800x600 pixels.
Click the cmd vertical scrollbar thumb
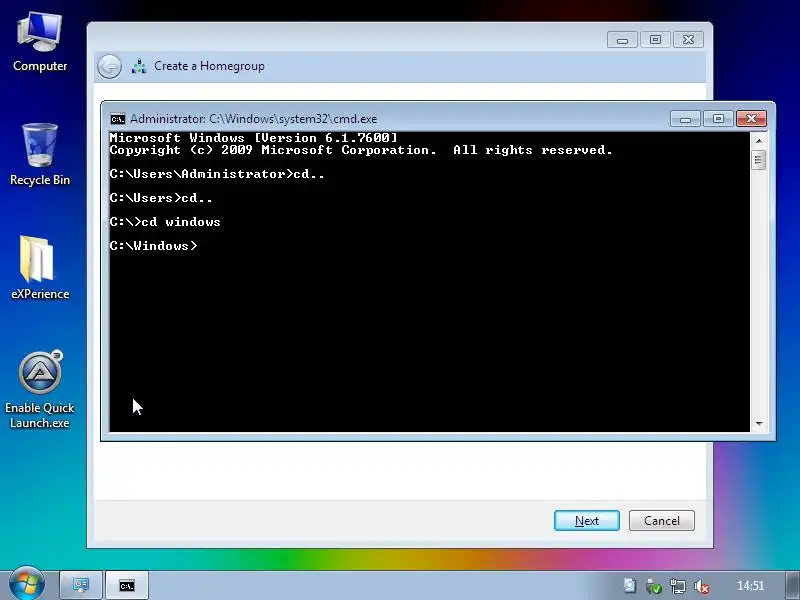[759, 160]
